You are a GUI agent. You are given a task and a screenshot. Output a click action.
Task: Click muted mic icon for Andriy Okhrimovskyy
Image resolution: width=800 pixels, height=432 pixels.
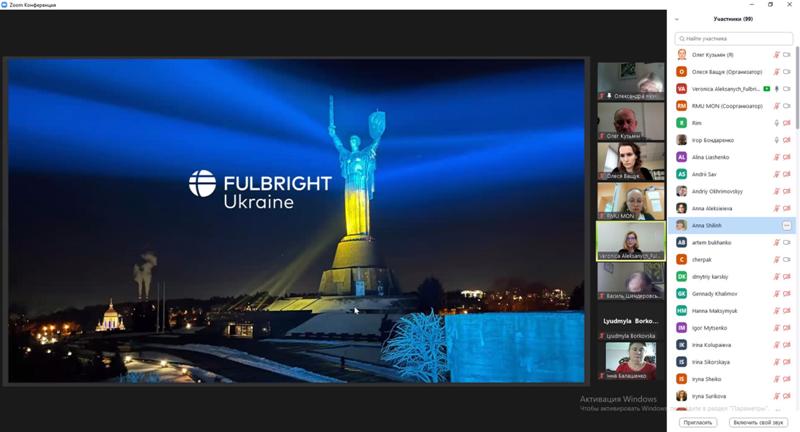coord(777,191)
